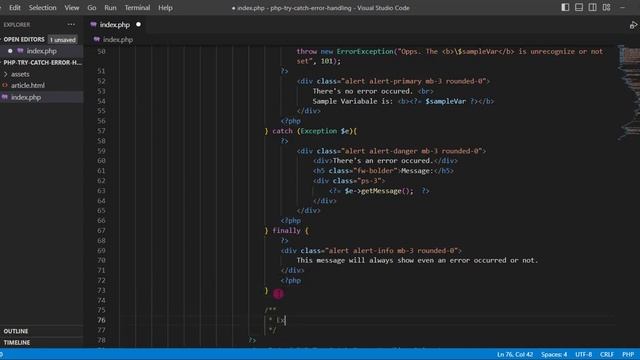Click 'alert-danger' class text on line 59
The height and width of the screenshot is (360, 640).
pyautogui.click(x=393, y=151)
